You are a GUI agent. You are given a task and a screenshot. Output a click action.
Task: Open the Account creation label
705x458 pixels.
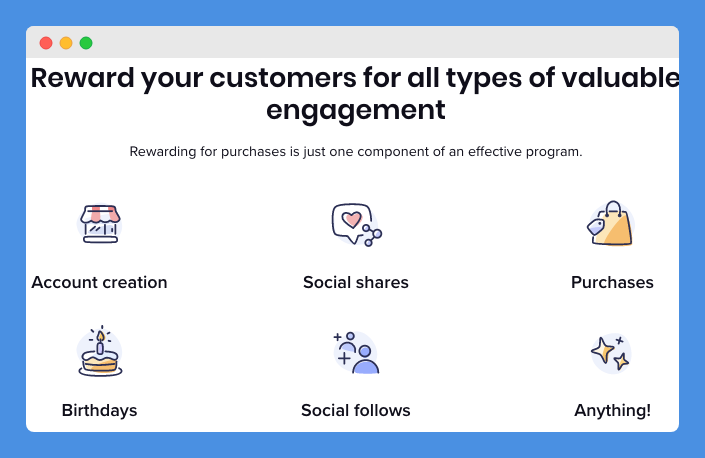[99, 283]
